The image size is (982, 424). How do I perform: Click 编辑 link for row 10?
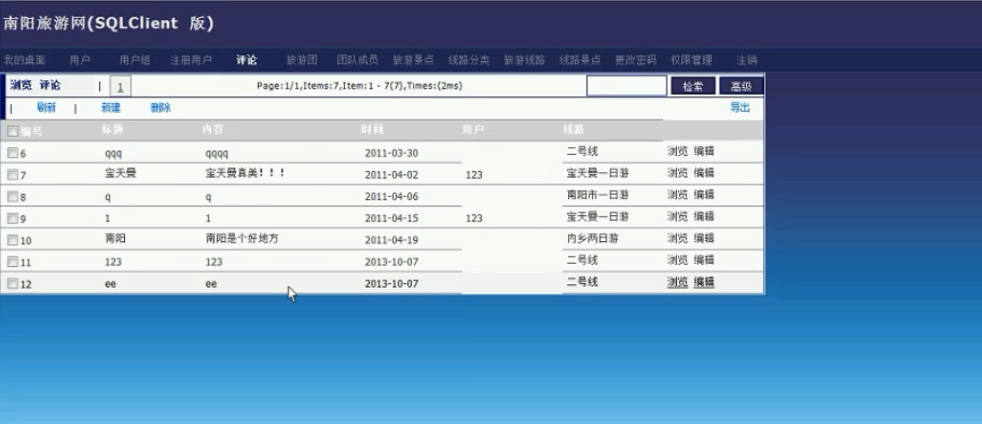704,238
